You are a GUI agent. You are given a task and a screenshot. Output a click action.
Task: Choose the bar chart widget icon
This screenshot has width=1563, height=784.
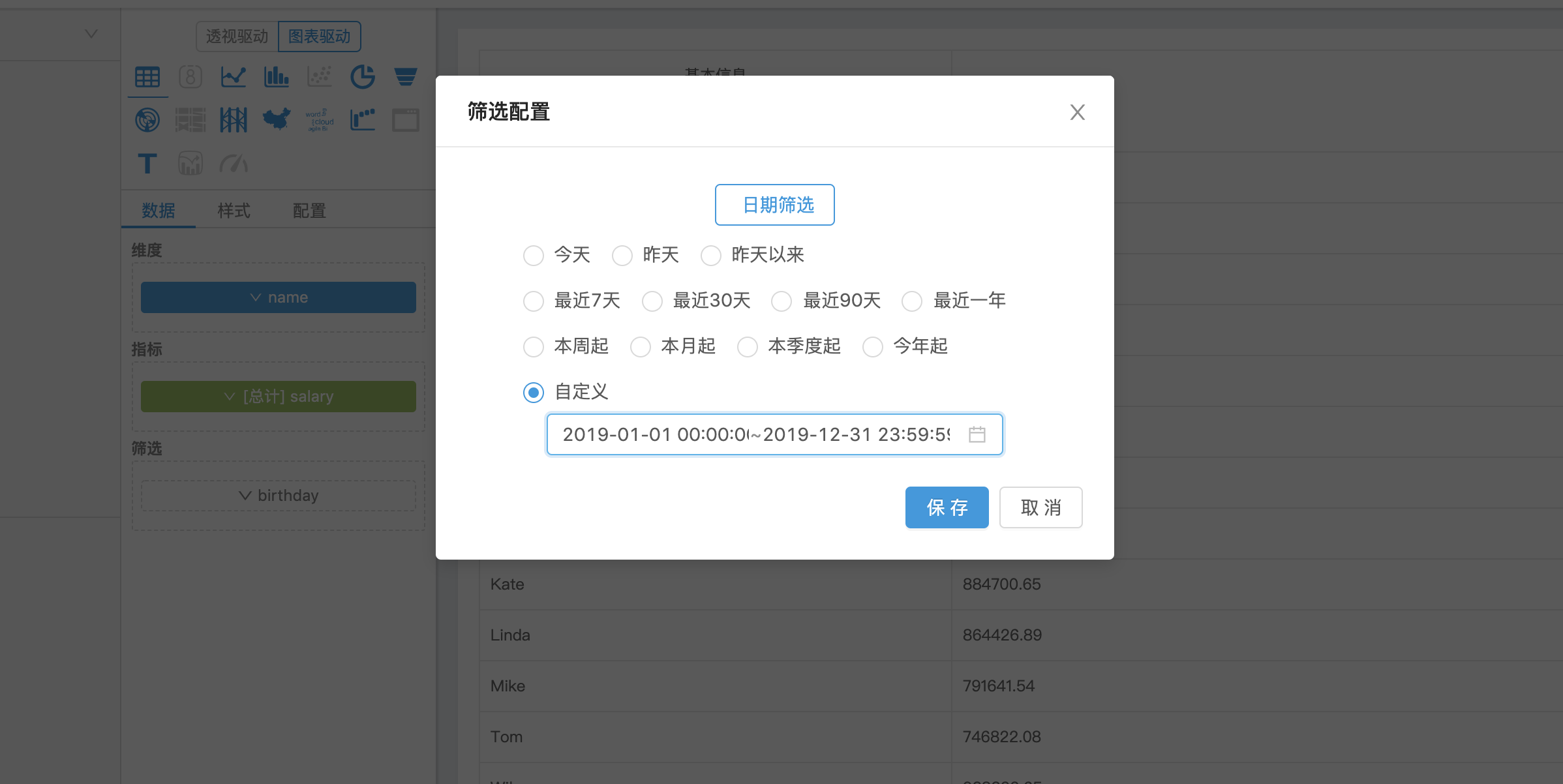pyautogui.click(x=276, y=77)
